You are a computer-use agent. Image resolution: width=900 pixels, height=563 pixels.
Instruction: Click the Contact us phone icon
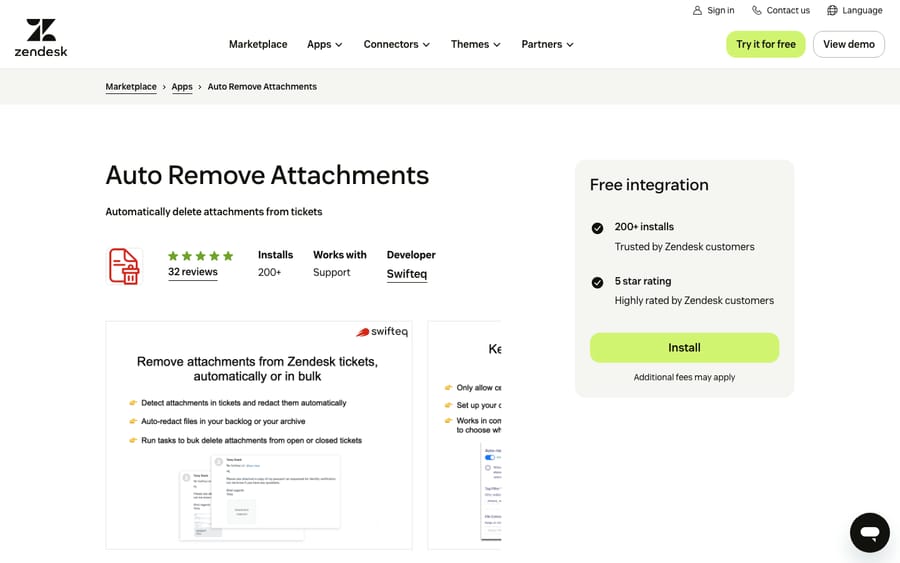(757, 10)
